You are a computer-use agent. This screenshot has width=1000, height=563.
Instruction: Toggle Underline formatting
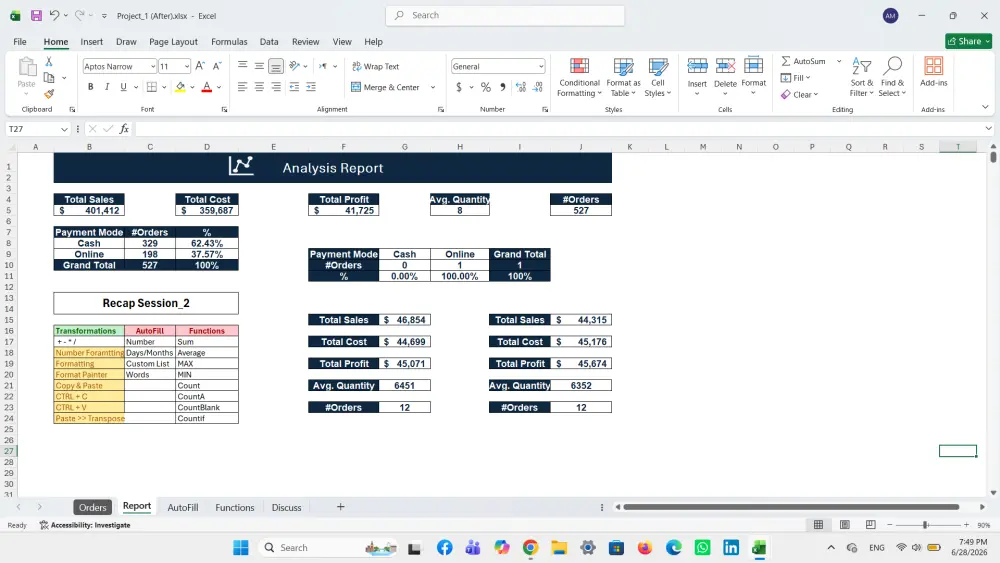click(x=123, y=87)
